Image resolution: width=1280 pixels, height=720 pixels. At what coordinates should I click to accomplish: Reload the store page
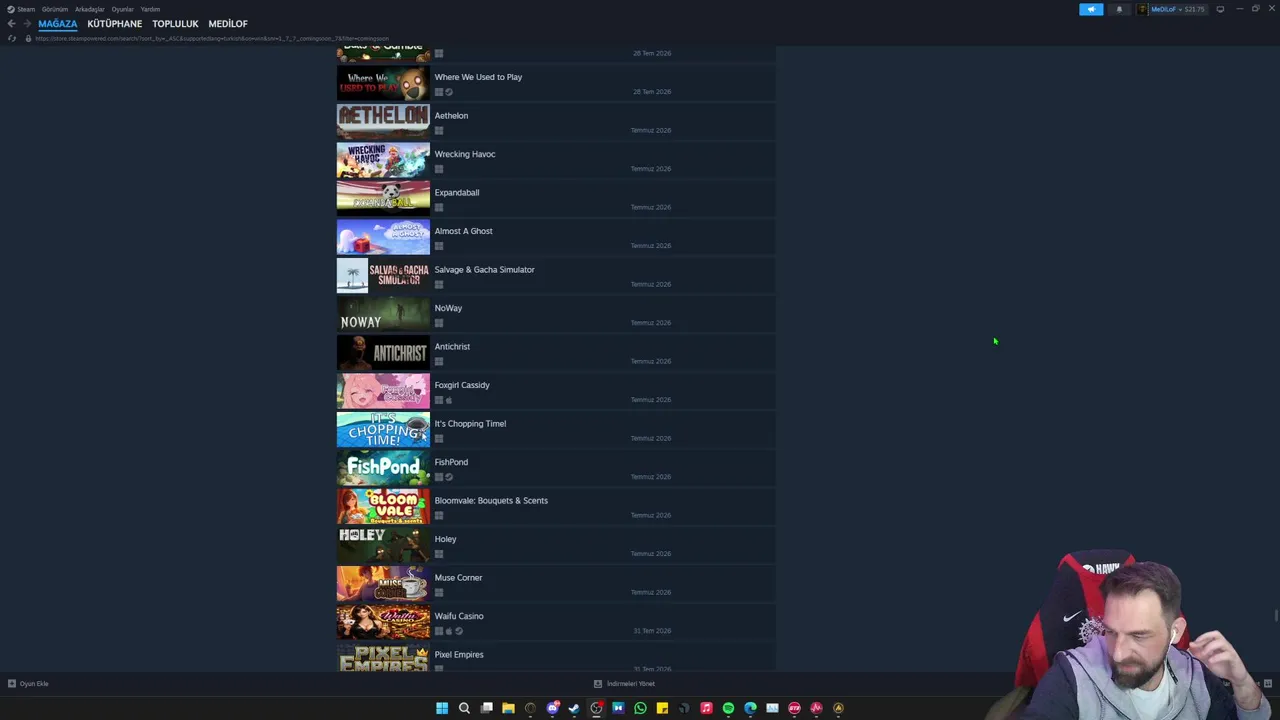point(11,38)
